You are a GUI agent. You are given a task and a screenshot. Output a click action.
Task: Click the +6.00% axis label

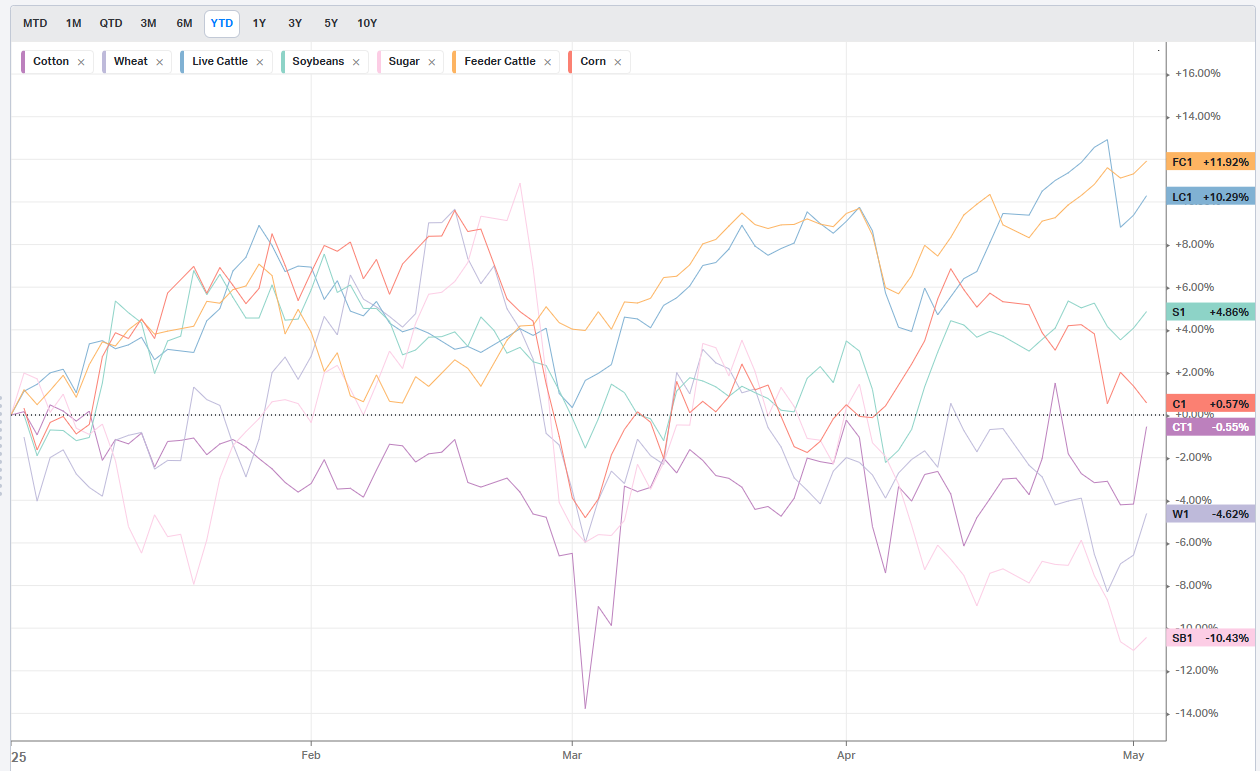[x=1195, y=287]
